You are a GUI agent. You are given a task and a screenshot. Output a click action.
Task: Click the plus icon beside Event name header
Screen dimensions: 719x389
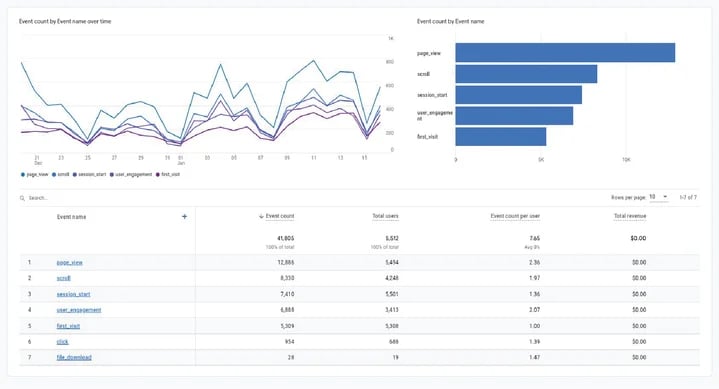[184, 217]
